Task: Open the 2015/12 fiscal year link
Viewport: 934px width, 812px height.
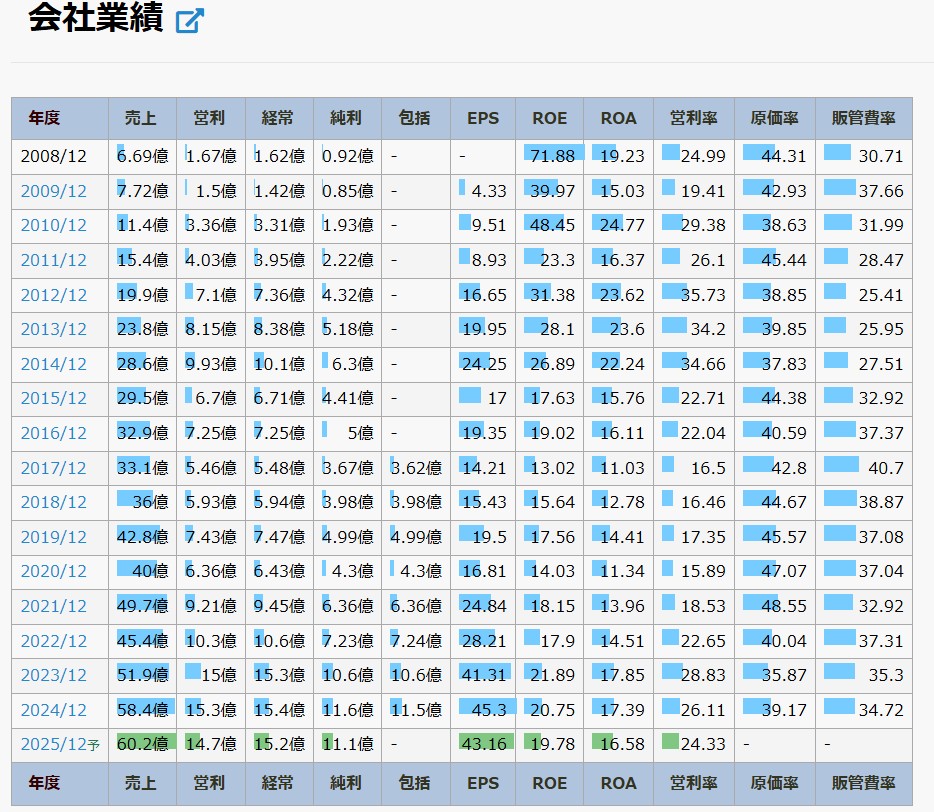Action: click(54, 398)
